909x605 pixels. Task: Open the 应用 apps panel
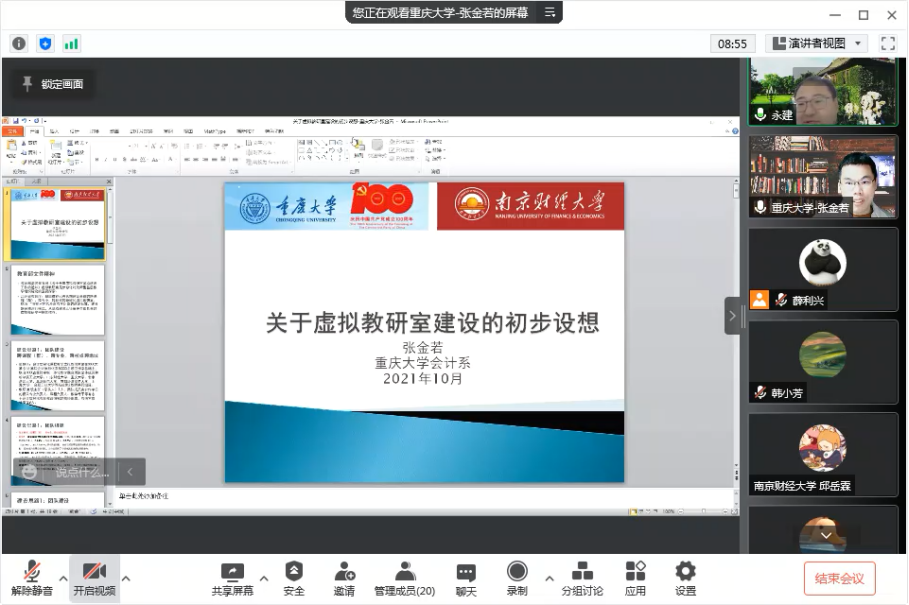(x=635, y=578)
